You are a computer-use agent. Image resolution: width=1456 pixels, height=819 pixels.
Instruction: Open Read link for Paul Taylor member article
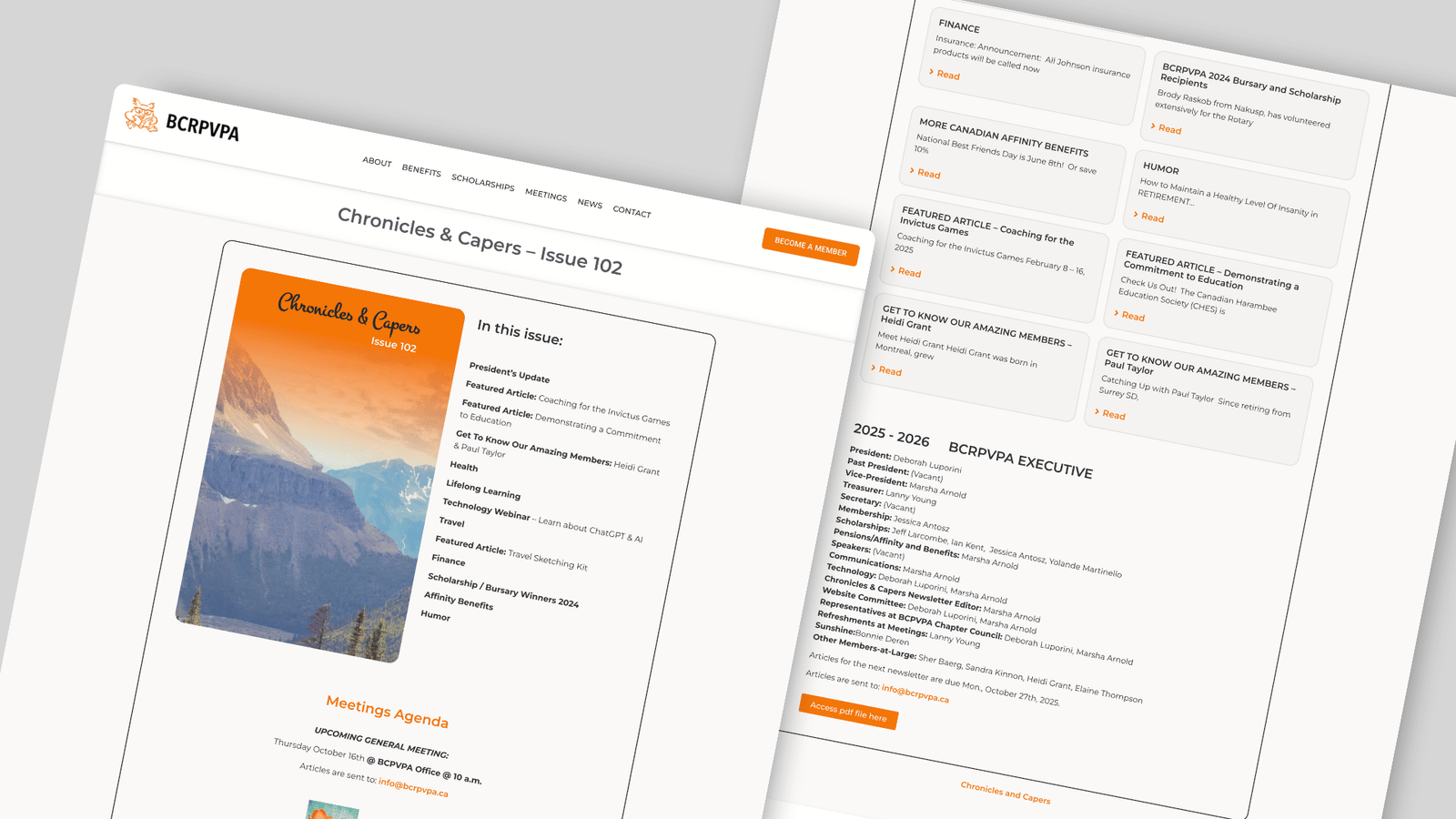pos(1113,415)
